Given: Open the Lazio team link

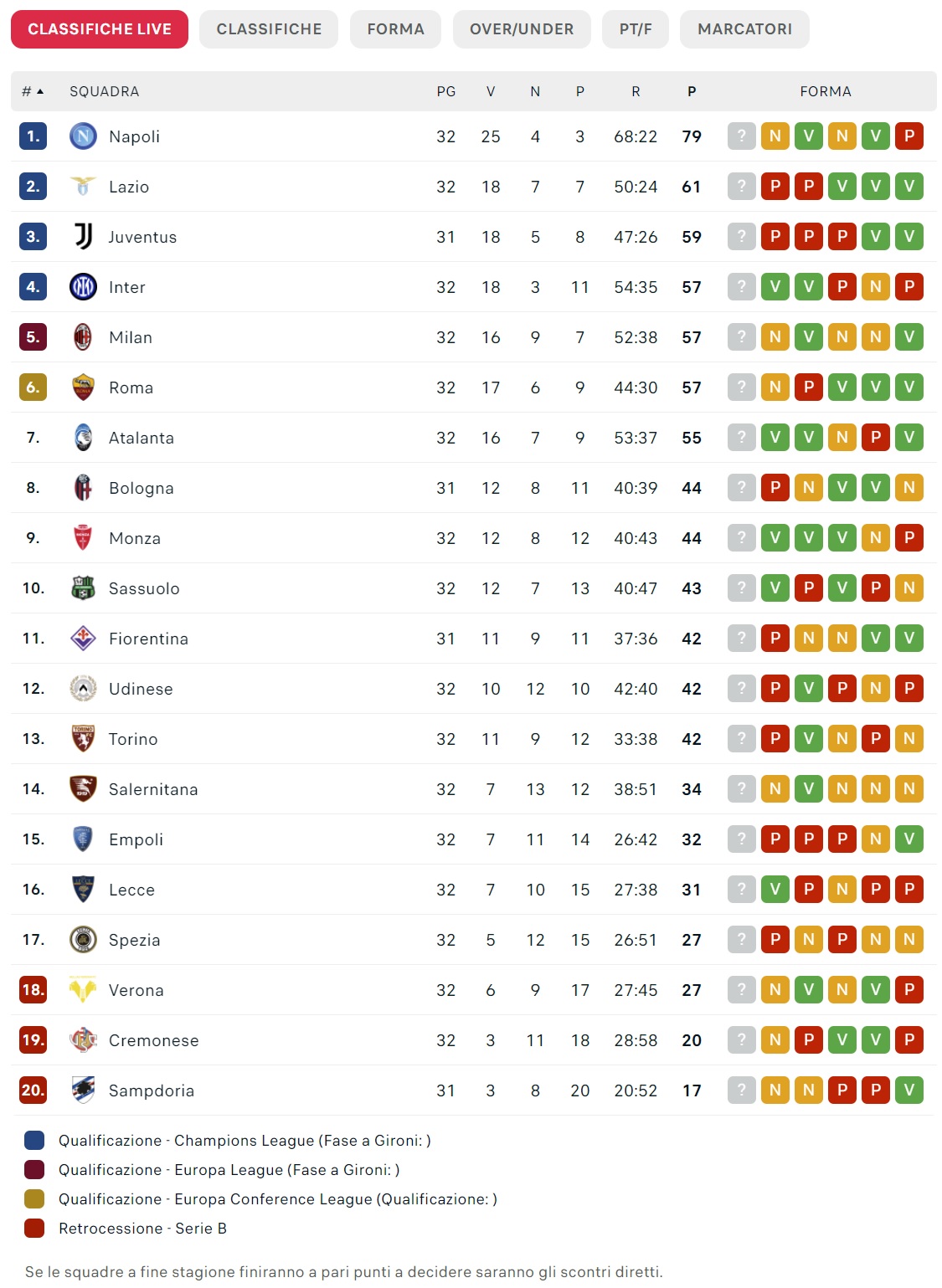Looking at the screenshot, I should (x=129, y=187).
